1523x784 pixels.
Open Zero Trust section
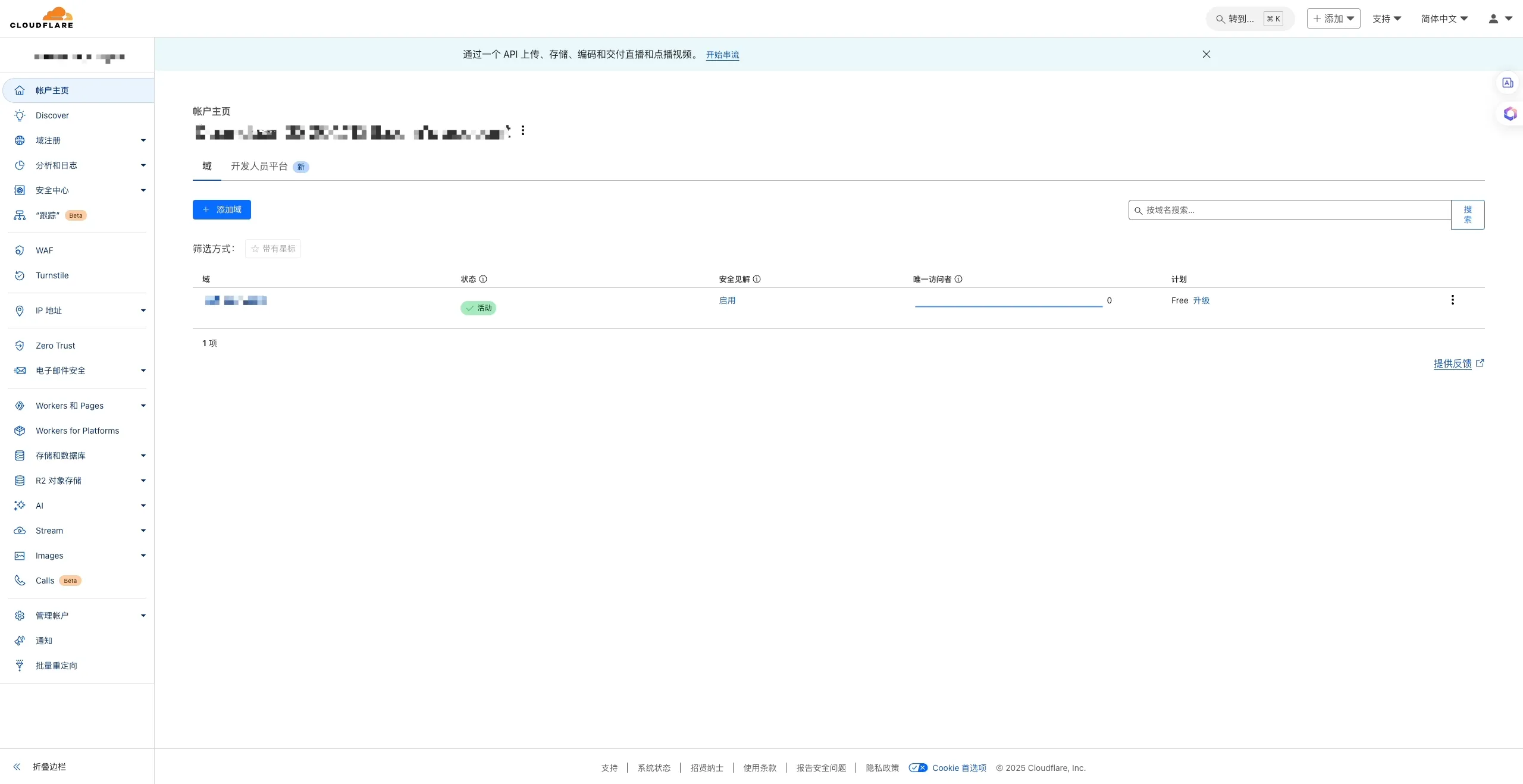pos(55,346)
